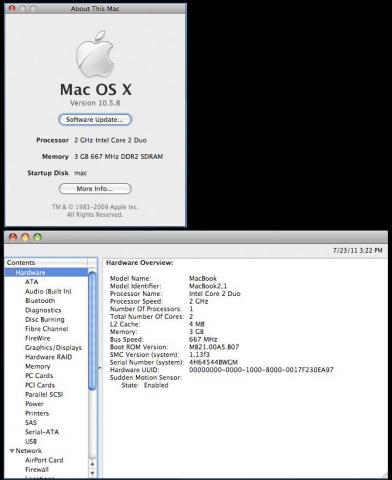Click the 2 GHz Intel Core 2 Duo text

[110, 140]
